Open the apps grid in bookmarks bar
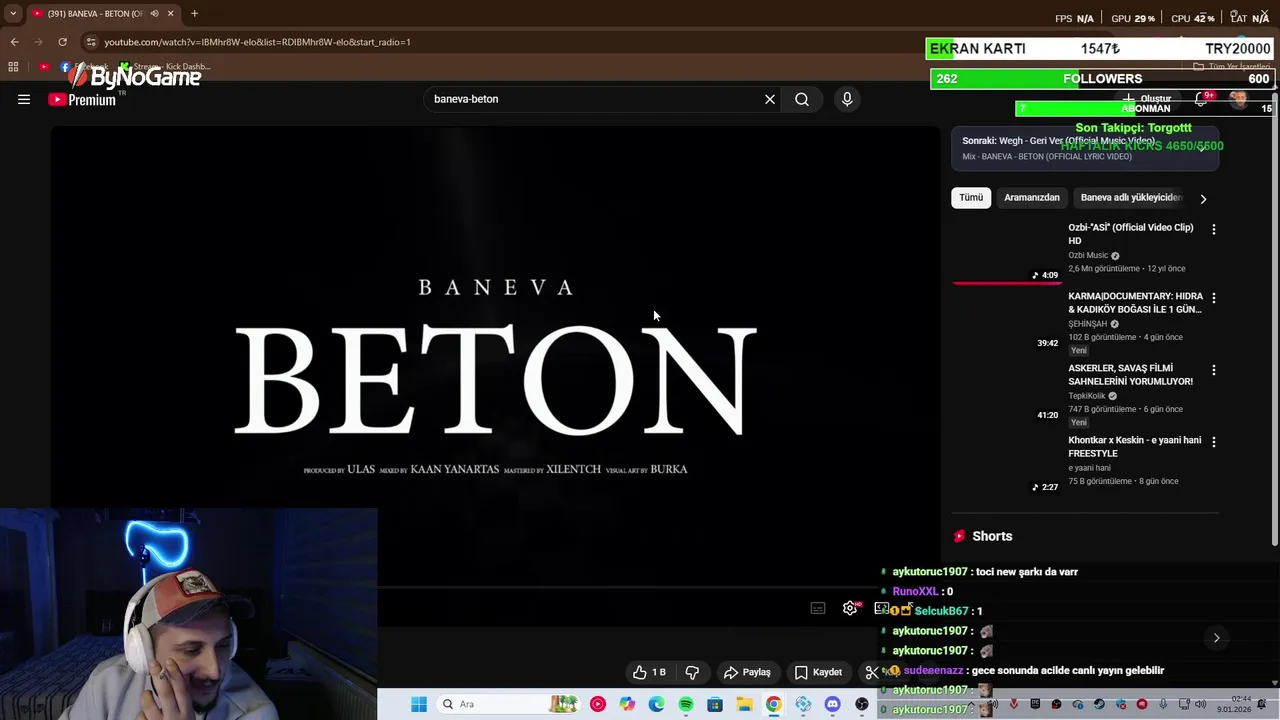The image size is (1280, 720). pos(13,67)
